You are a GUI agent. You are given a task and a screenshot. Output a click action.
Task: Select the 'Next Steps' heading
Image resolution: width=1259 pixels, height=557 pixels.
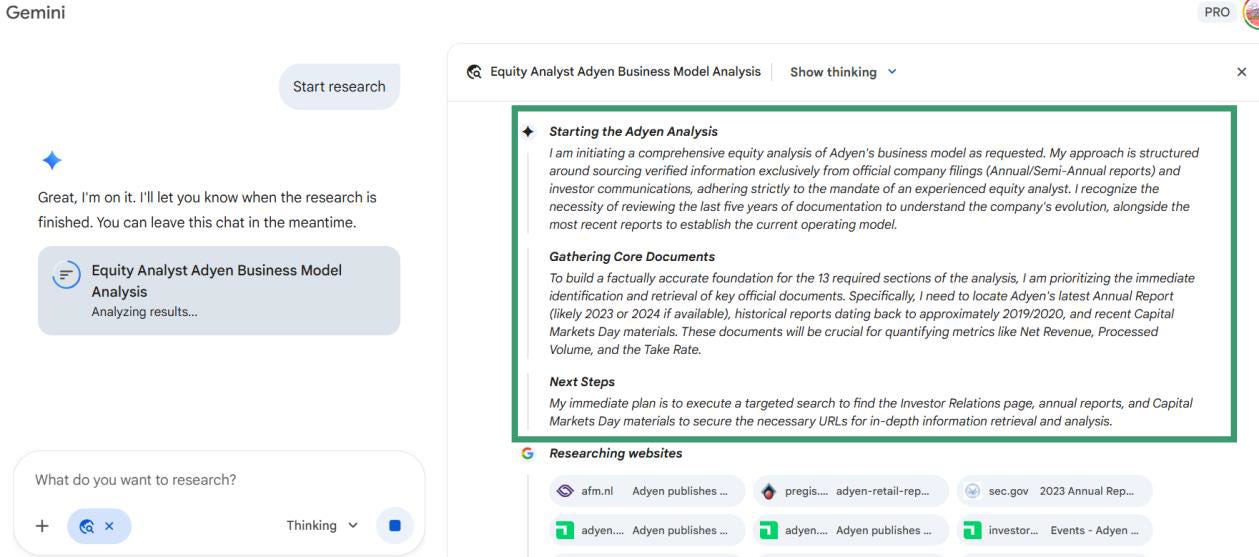(582, 382)
